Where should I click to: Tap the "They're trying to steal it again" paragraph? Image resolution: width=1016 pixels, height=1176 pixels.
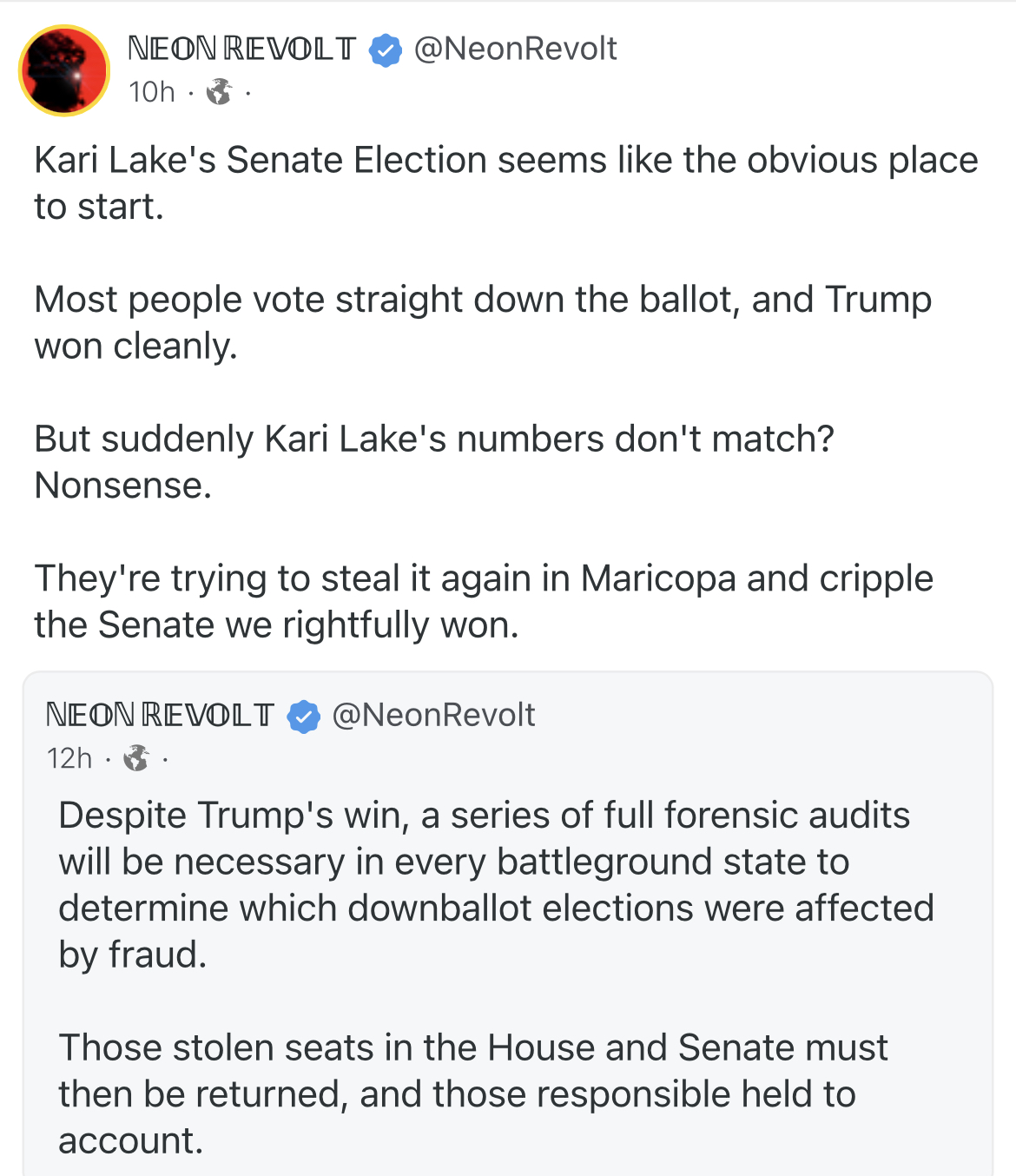click(483, 601)
